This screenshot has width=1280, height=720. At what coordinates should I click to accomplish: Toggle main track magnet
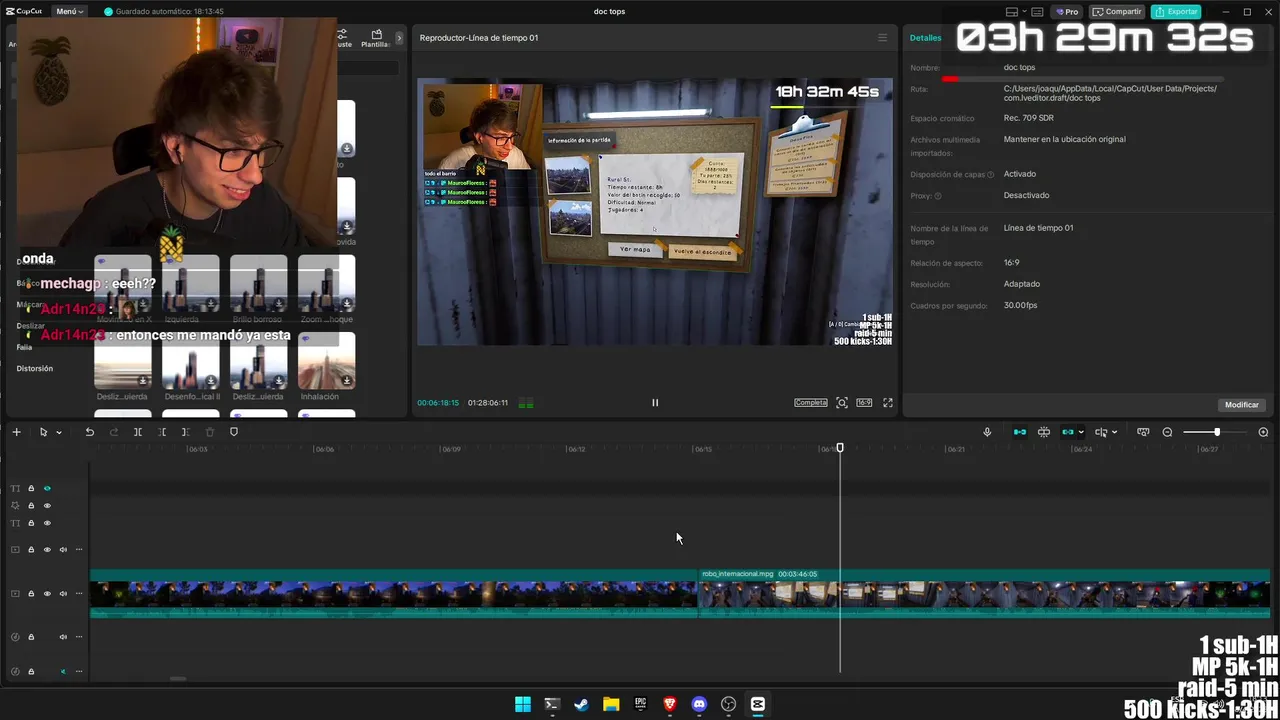click(1020, 432)
